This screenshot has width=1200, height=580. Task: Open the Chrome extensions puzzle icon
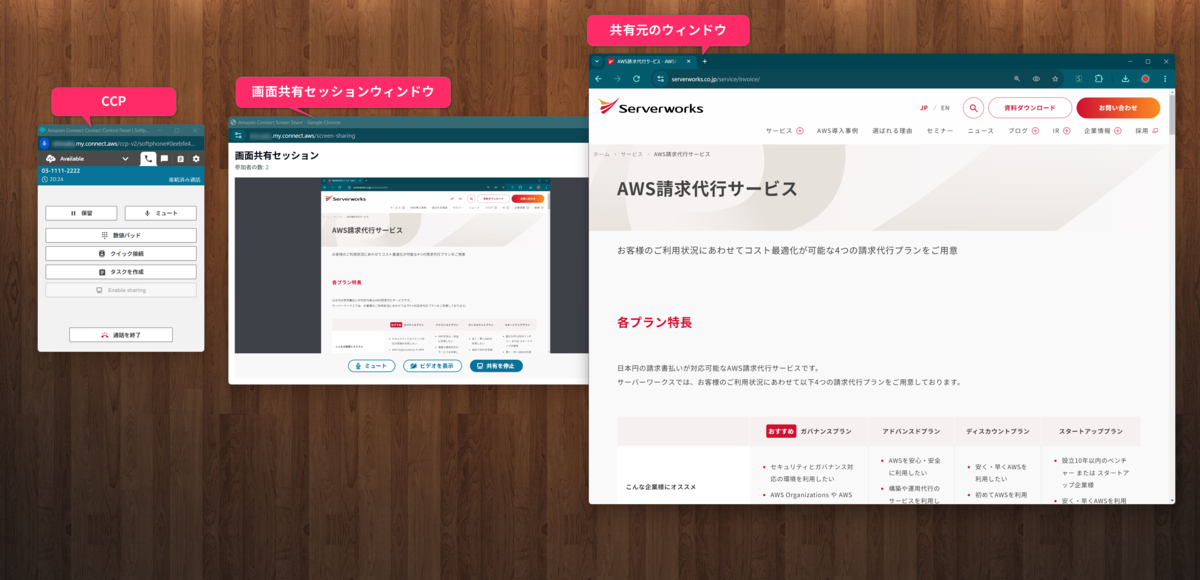pos(1098,78)
